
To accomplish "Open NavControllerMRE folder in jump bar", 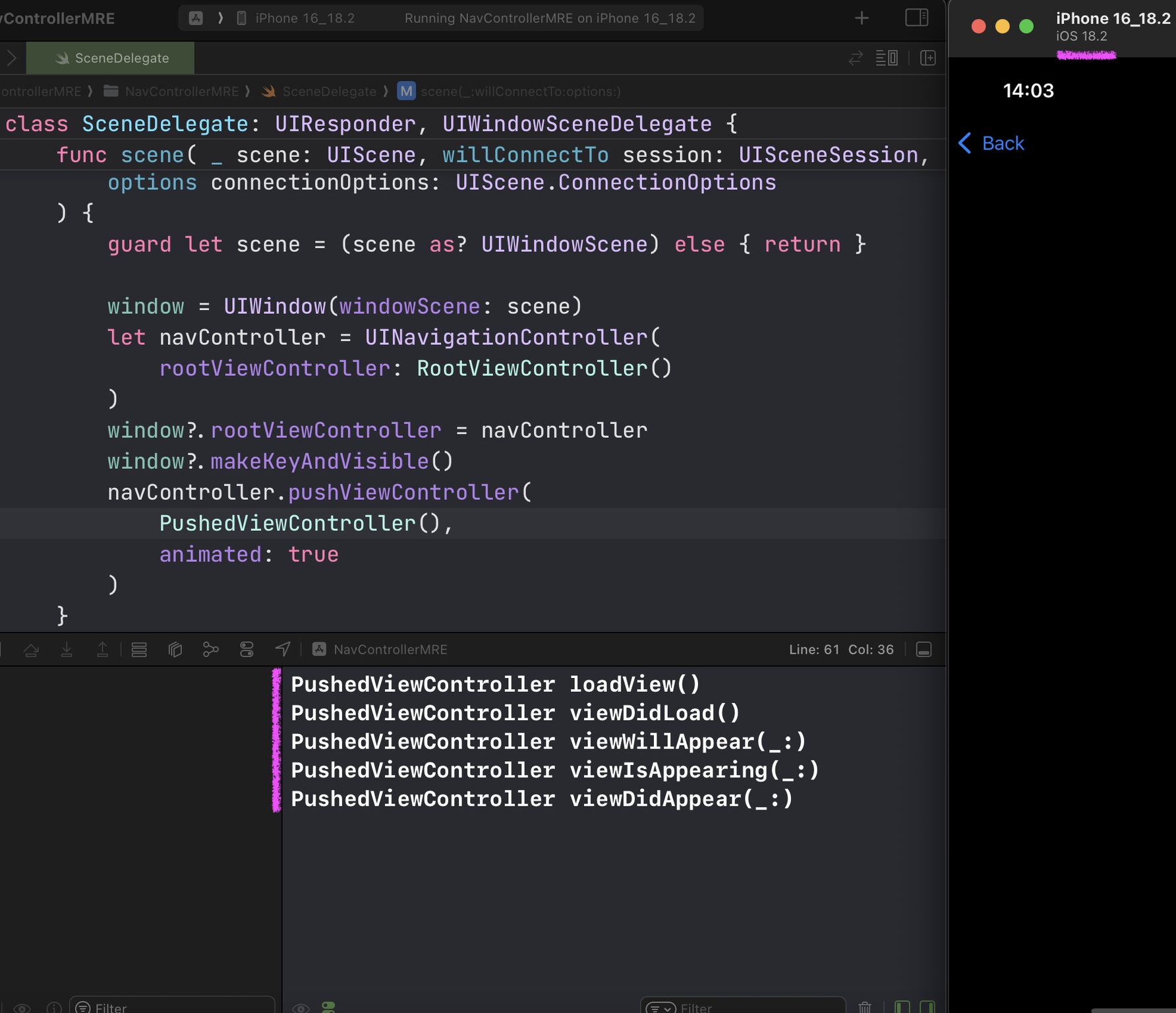I will pyautogui.click(x=172, y=91).
